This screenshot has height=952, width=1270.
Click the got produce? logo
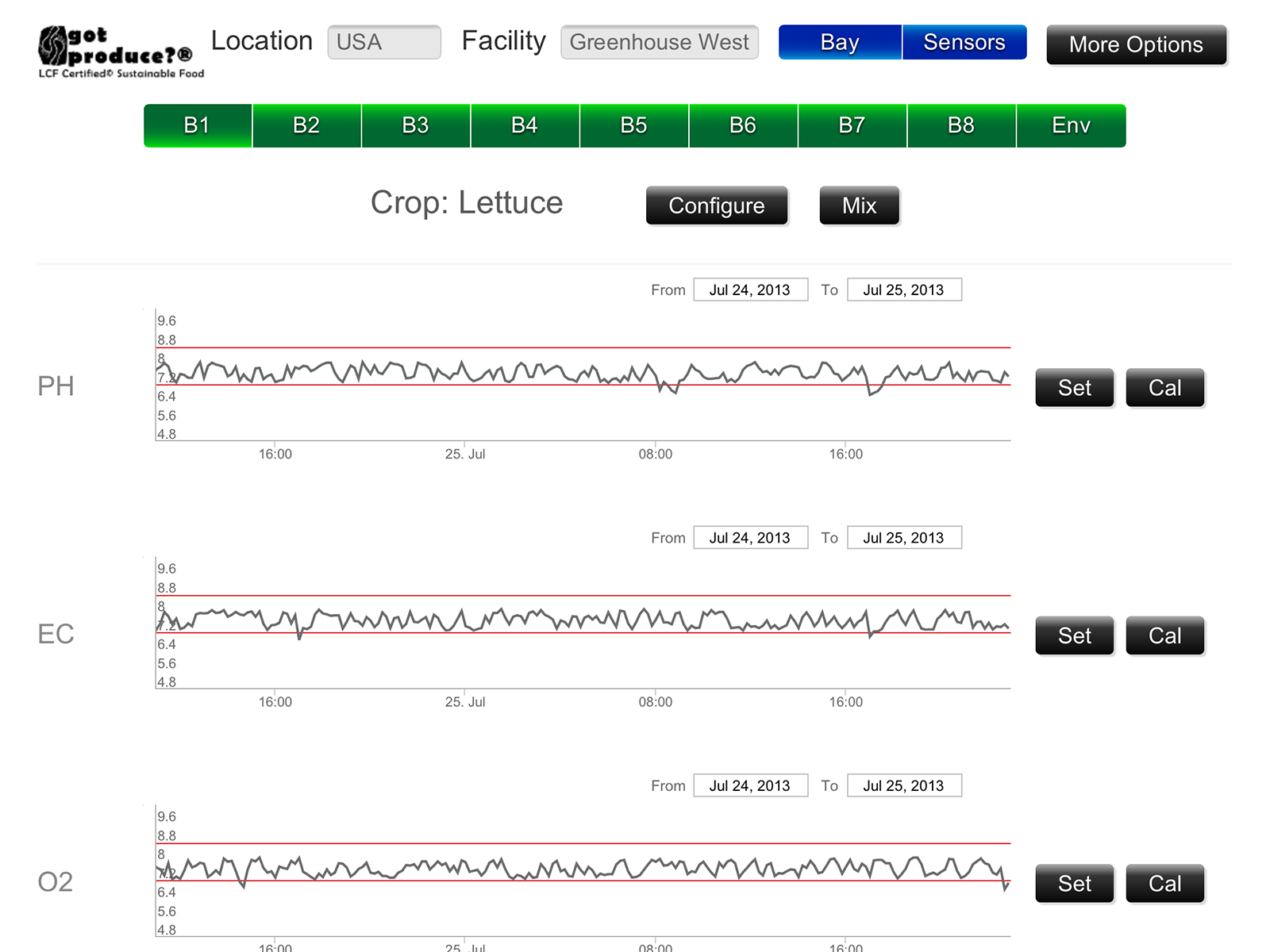(x=119, y=51)
